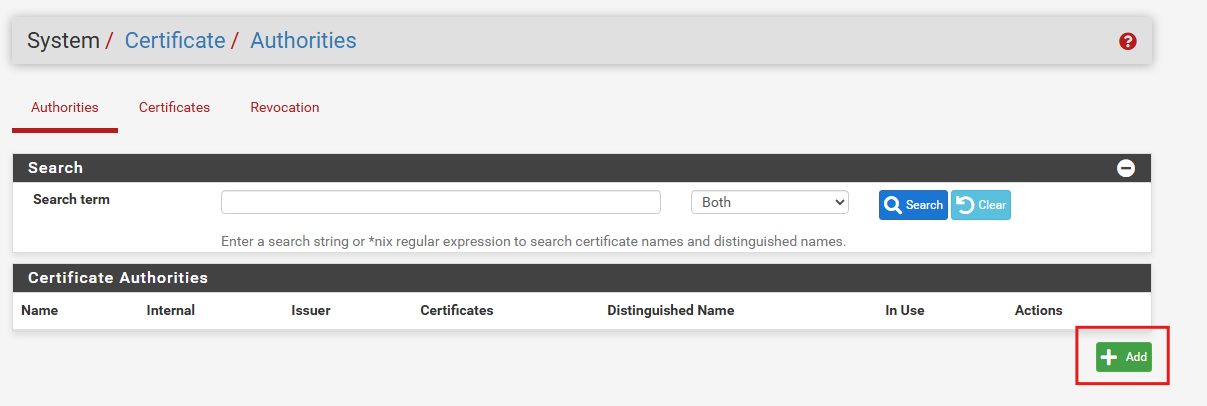This screenshot has height=406, width=1207.
Task: Collapse the Search panel with minus icon
Action: coord(1126,168)
